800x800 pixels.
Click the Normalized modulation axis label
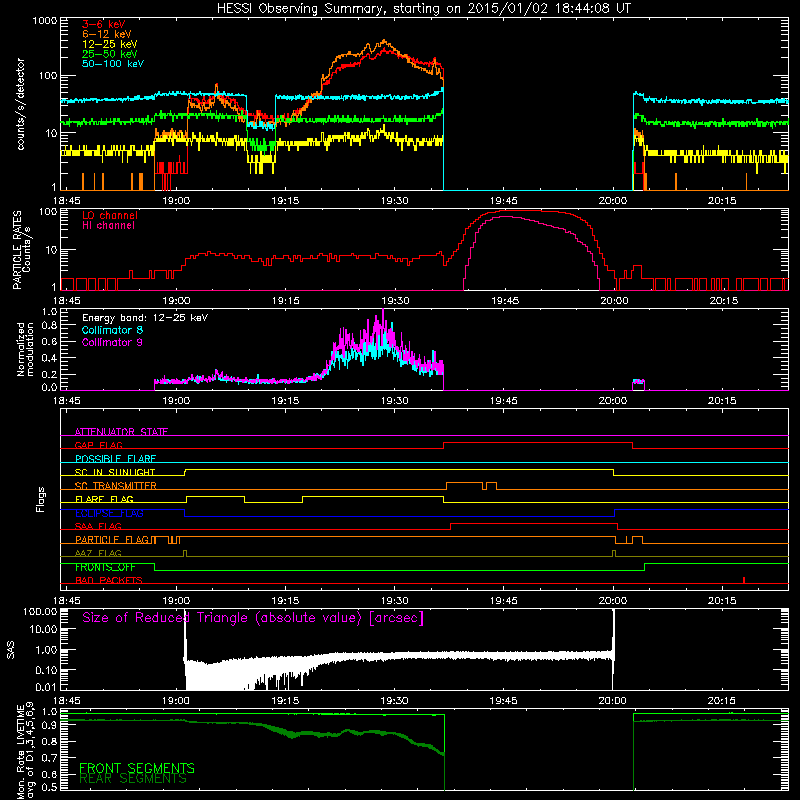pos(25,349)
